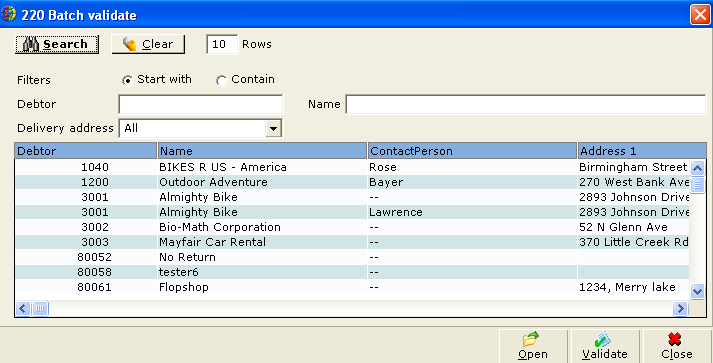Click the Debtor filter input field

tap(201, 104)
